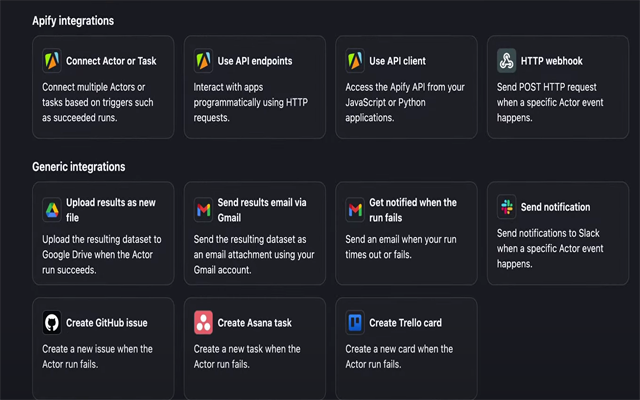Open the Use API client title
The image size is (640, 400).
click(398, 61)
